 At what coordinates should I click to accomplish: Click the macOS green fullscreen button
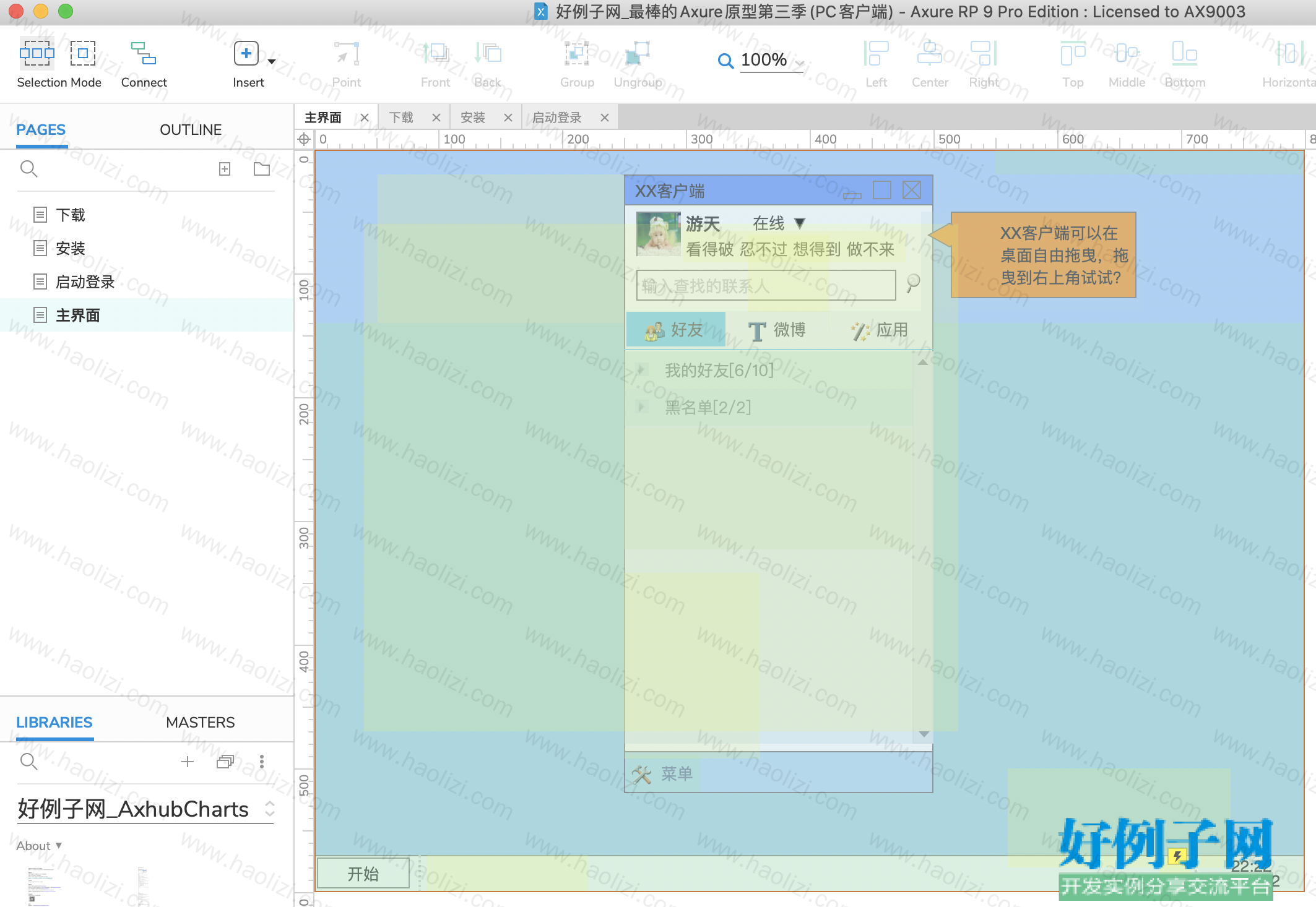pyautogui.click(x=66, y=11)
